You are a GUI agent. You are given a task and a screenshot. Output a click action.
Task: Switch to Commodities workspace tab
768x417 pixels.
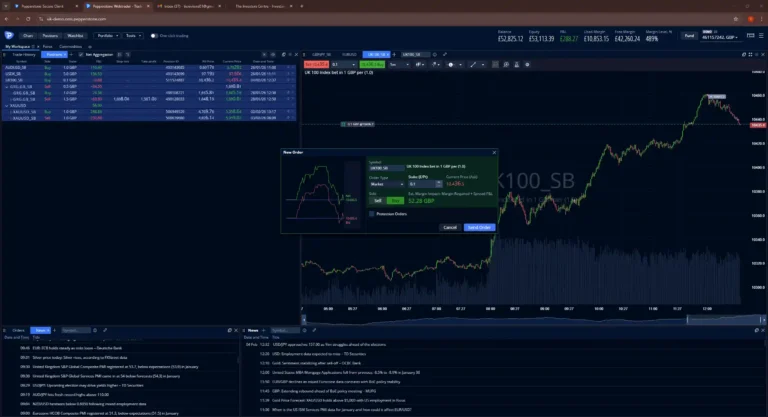[71, 47]
